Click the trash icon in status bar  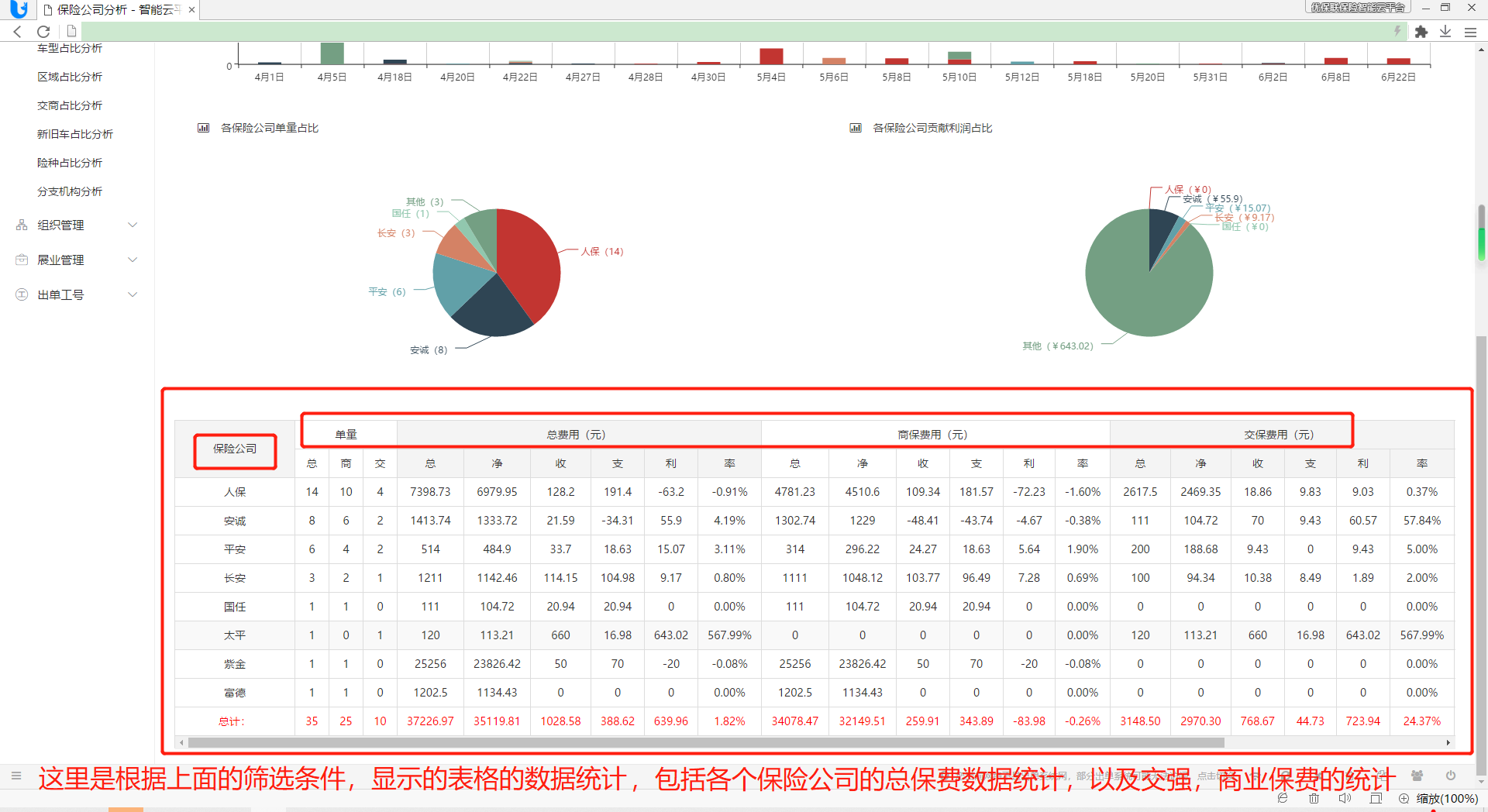(1314, 798)
